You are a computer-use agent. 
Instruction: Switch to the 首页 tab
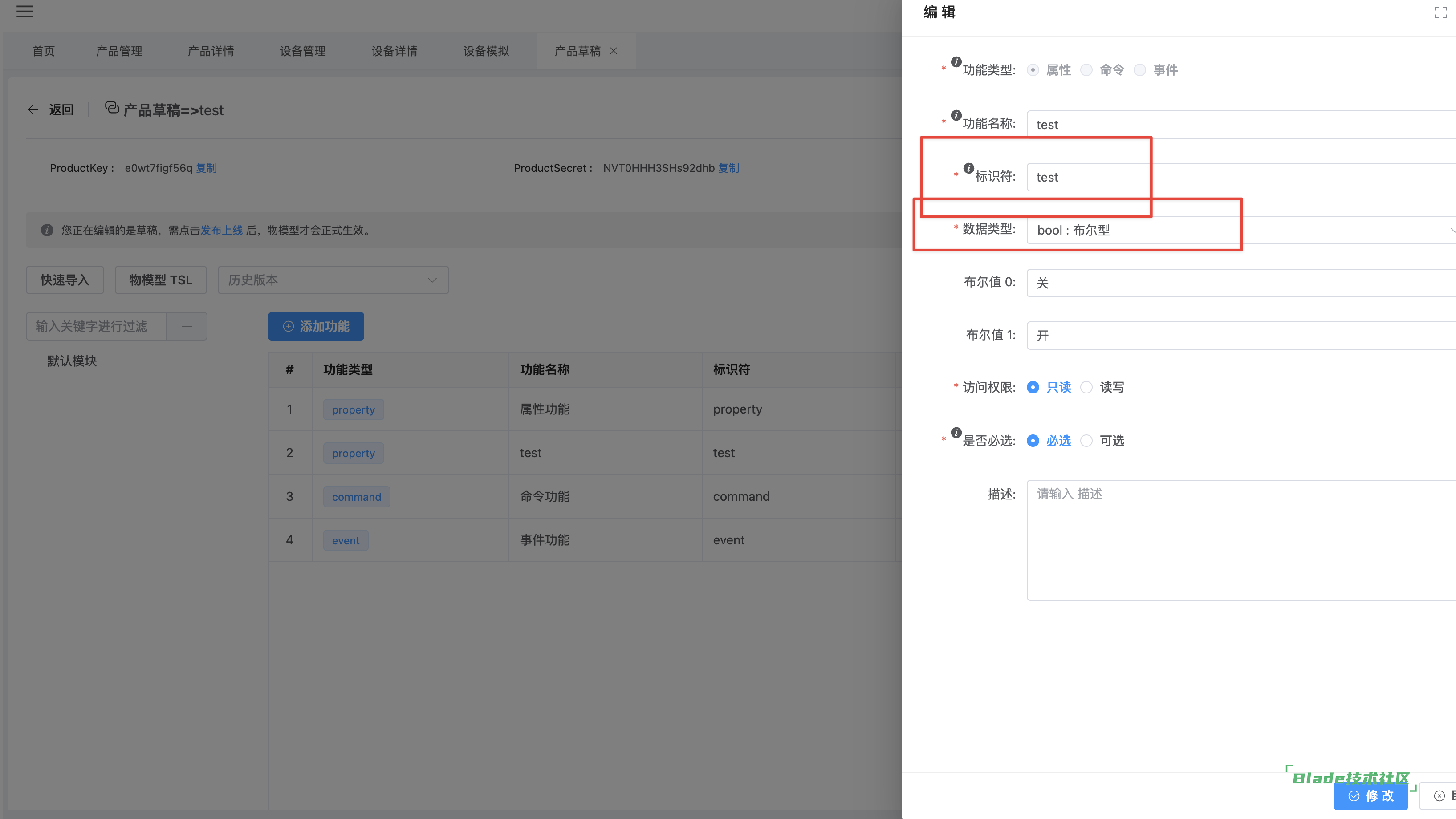tap(44, 51)
